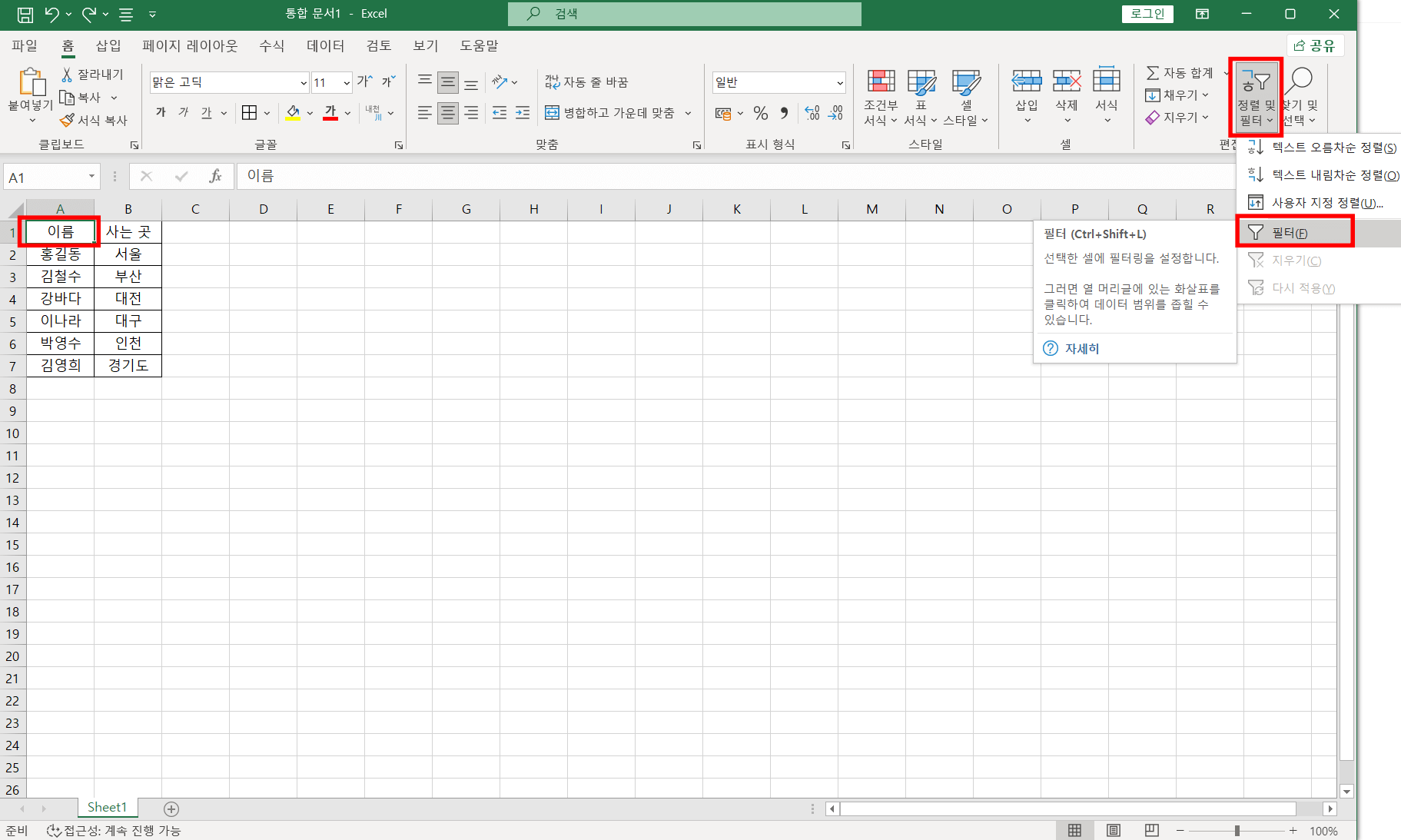Click the Format cells (서식) icon
This screenshot has height=840, width=1401.
pyautogui.click(x=1107, y=81)
